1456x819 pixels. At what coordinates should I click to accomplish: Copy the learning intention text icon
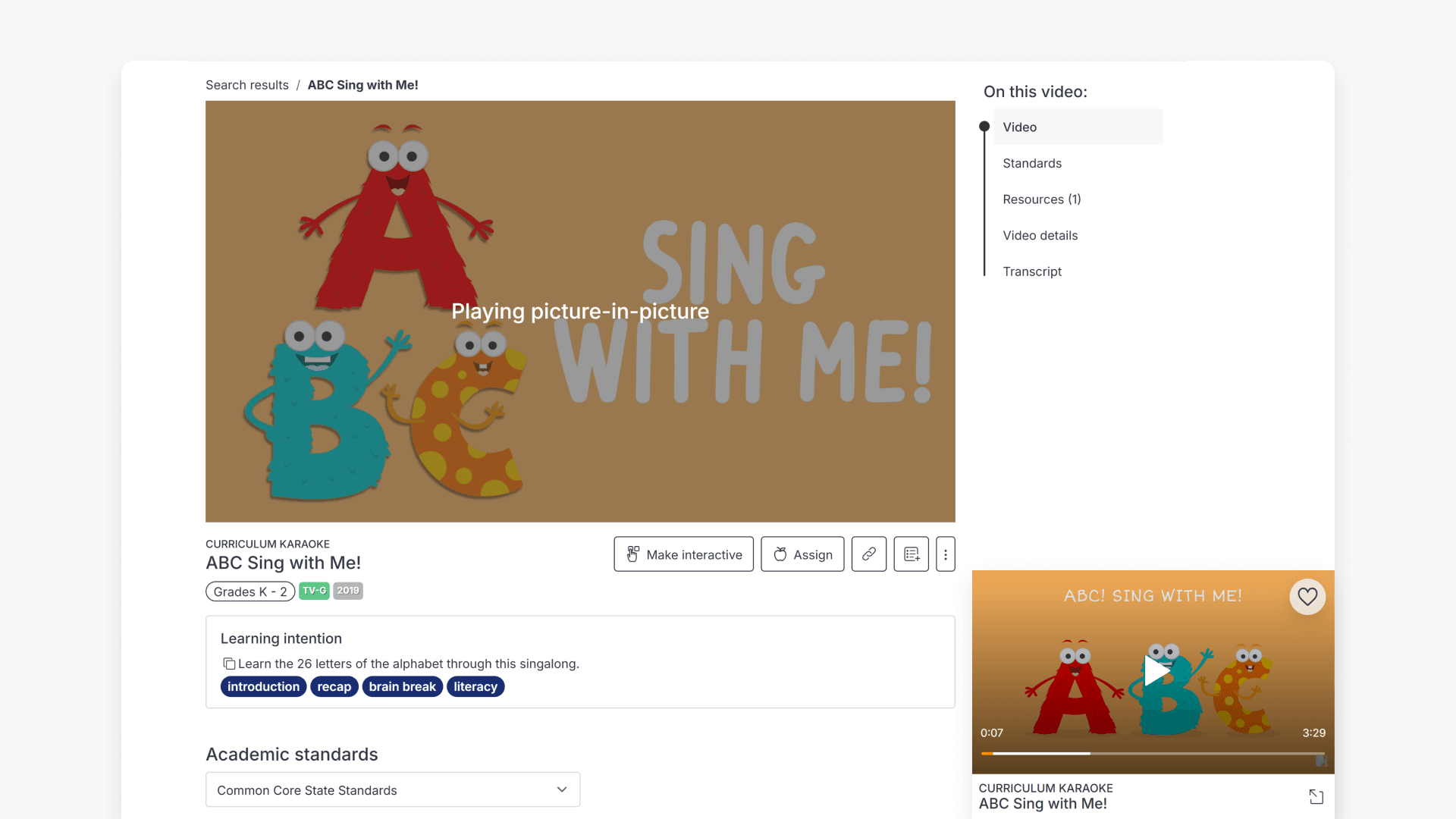pyautogui.click(x=229, y=664)
